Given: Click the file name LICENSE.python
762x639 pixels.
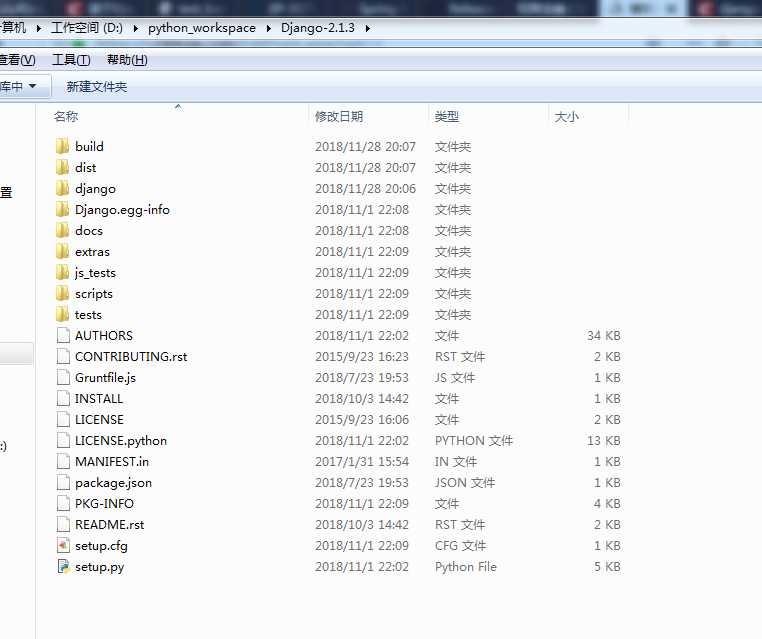Looking at the screenshot, I should 121,441.
